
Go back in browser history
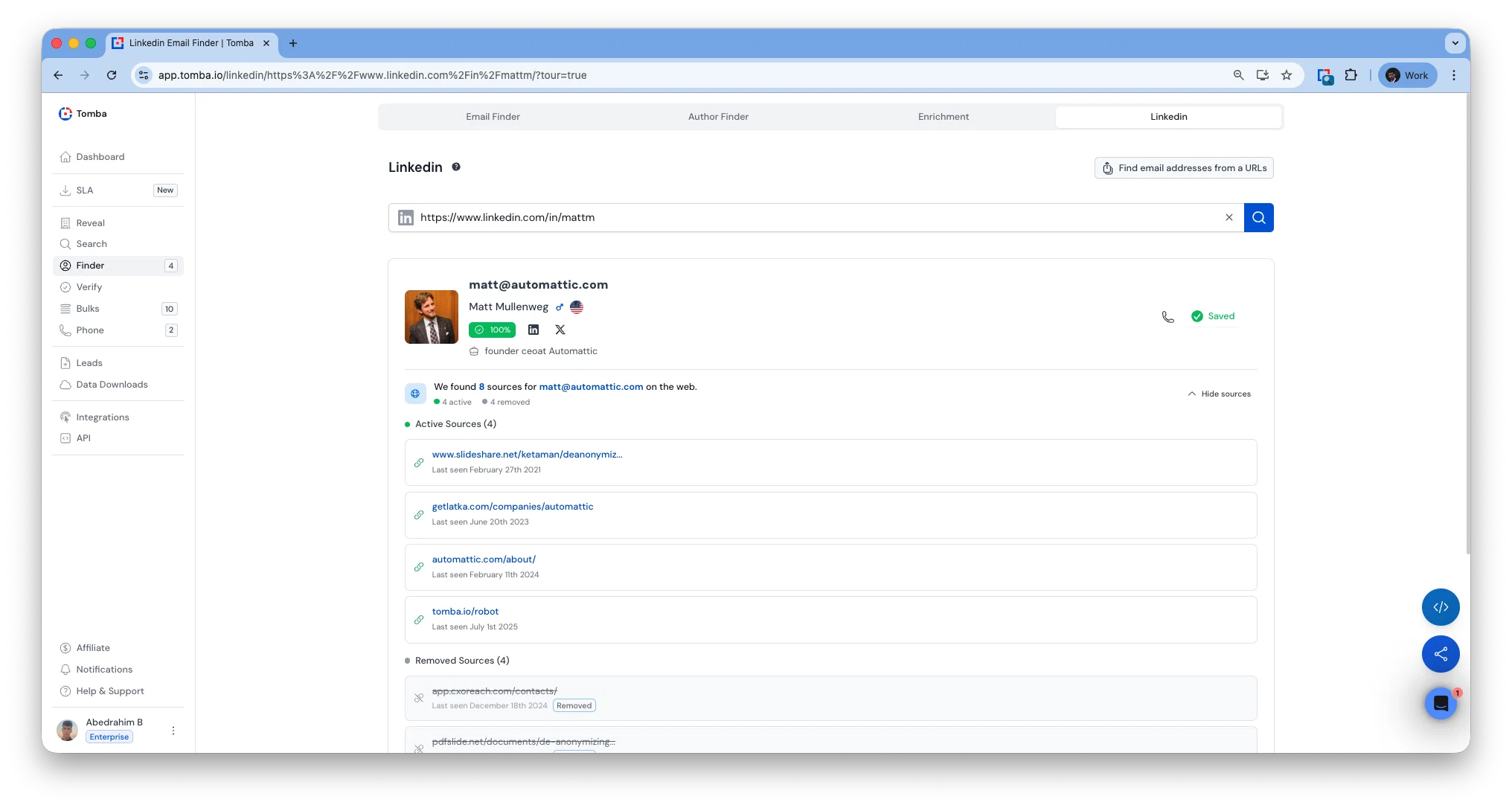pos(58,75)
